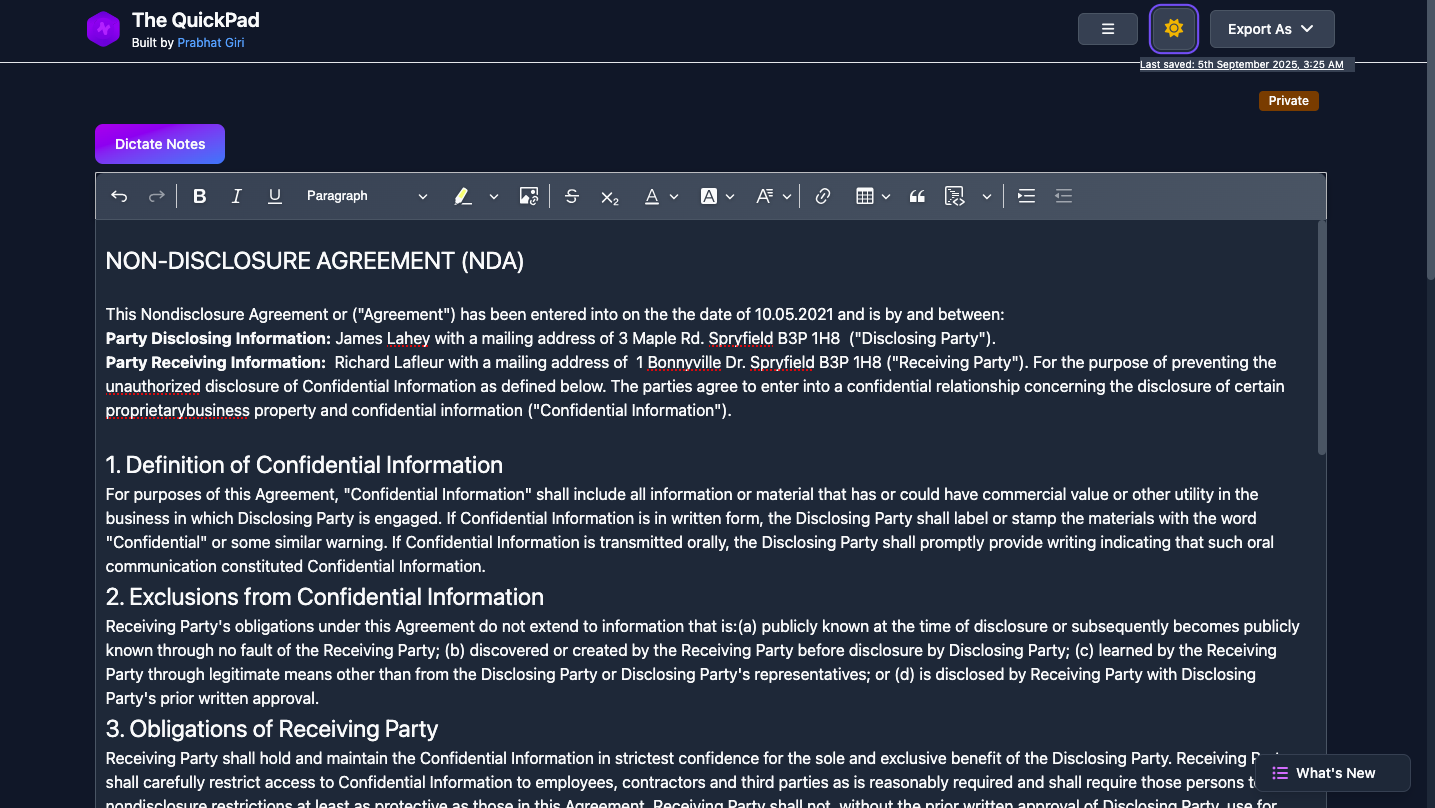Toggle subscript formatting
Image resolution: width=1435 pixels, height=808 pixels.
(x=610, y=196)
